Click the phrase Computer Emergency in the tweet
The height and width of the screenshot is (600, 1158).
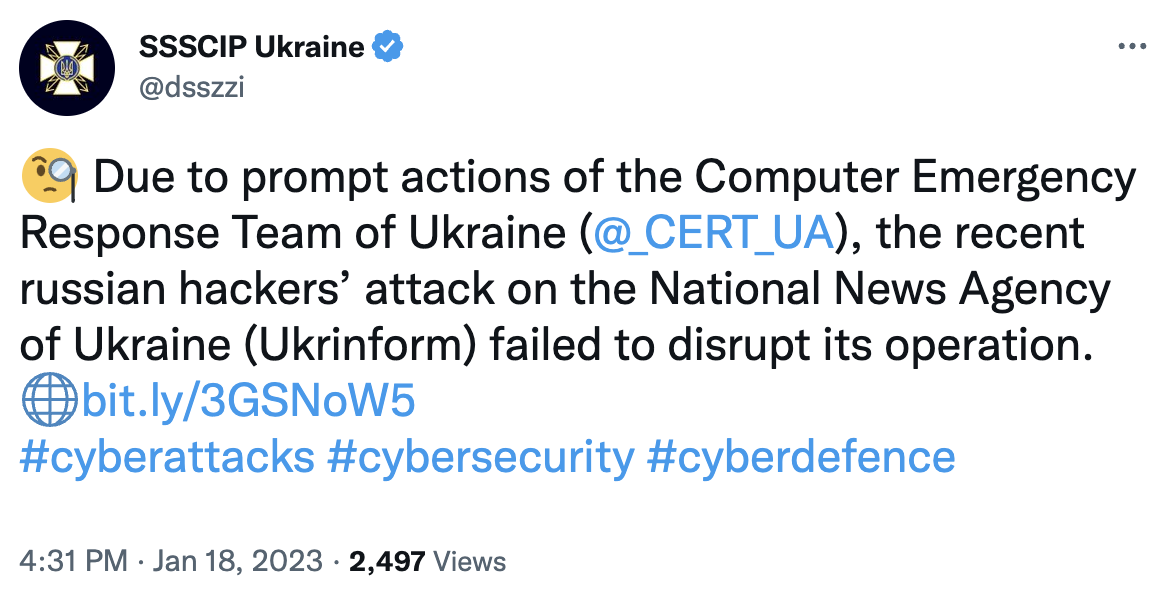915,177
